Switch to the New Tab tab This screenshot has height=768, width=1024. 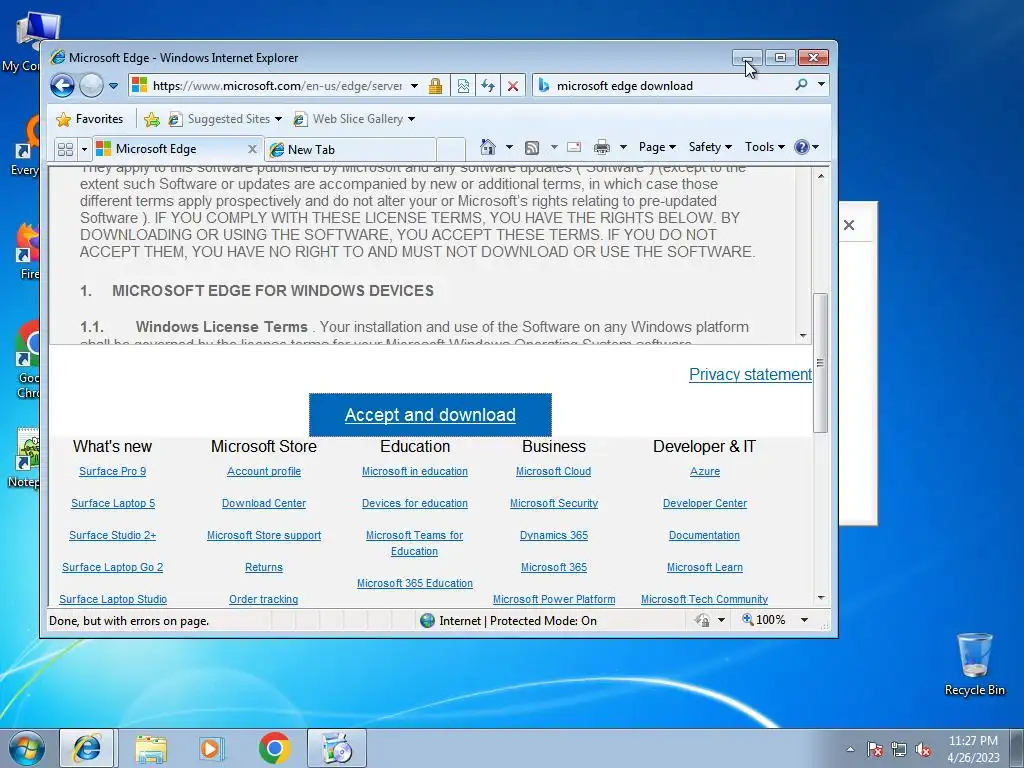point(351,150)
